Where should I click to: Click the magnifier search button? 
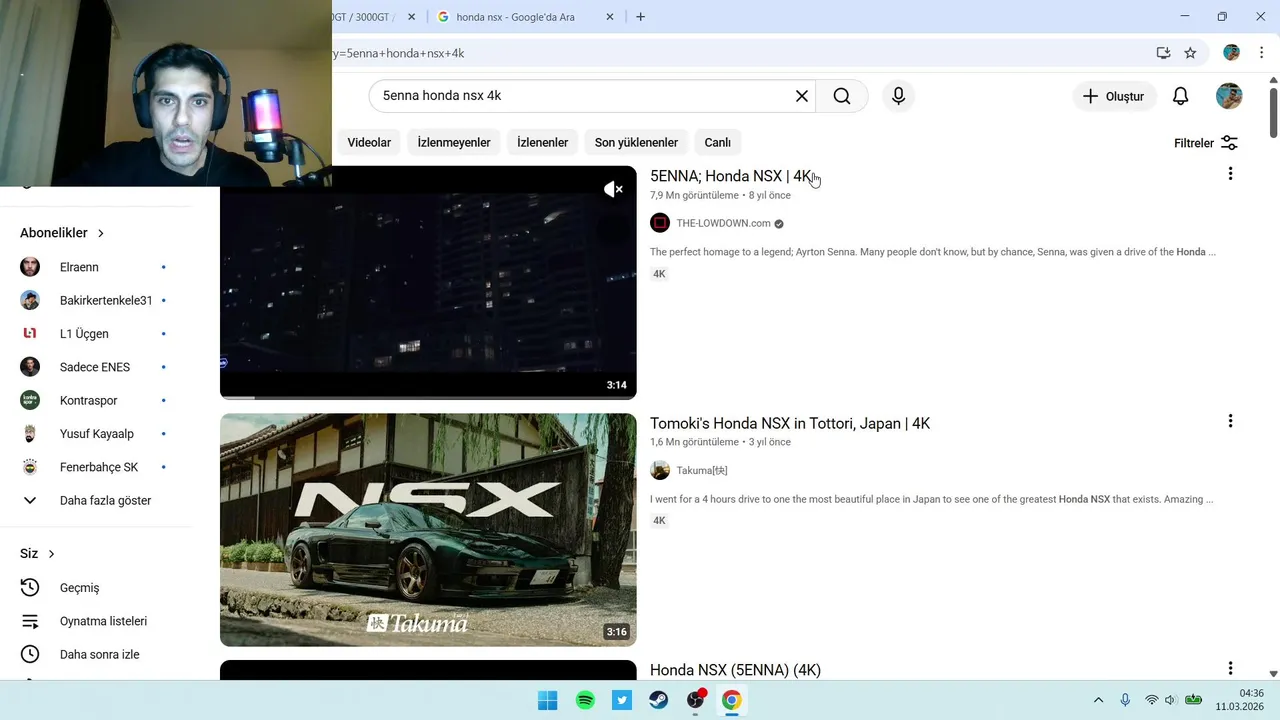842,96
